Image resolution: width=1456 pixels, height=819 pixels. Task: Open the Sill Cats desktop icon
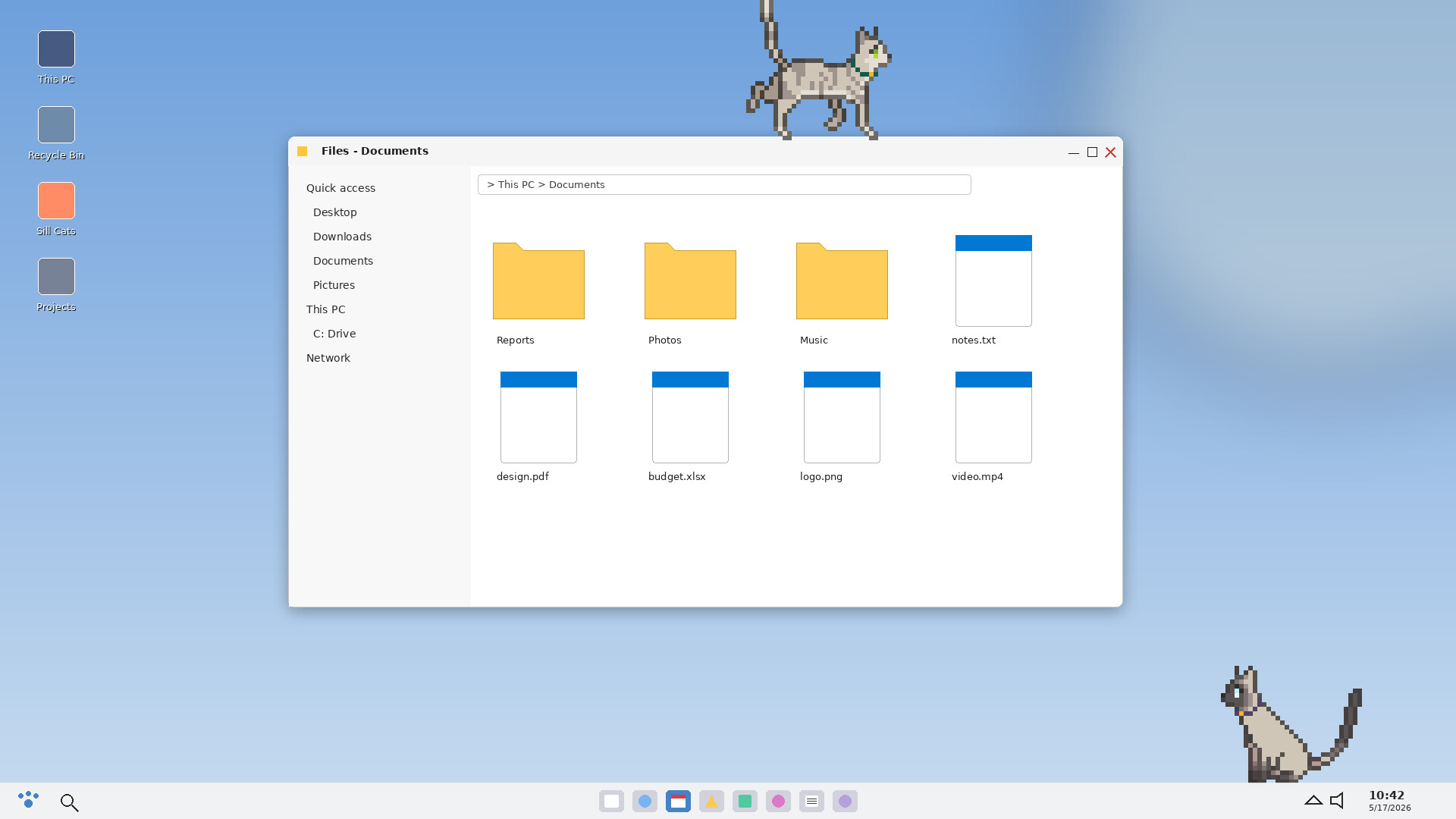(56, 201)
